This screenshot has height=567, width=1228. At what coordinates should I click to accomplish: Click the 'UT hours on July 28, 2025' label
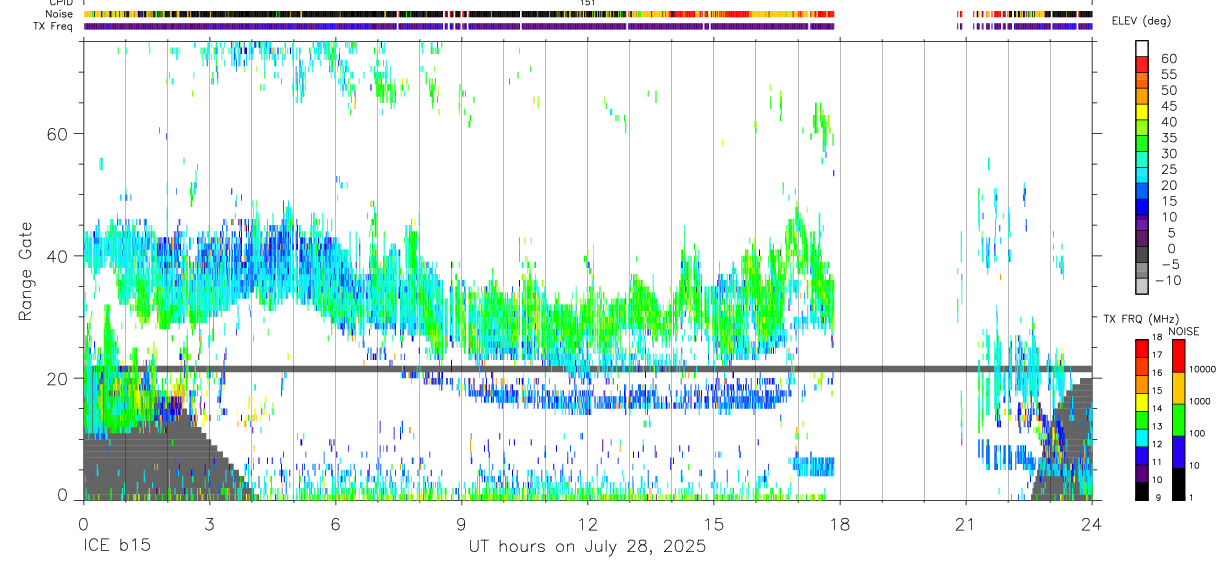click(587, 547)
